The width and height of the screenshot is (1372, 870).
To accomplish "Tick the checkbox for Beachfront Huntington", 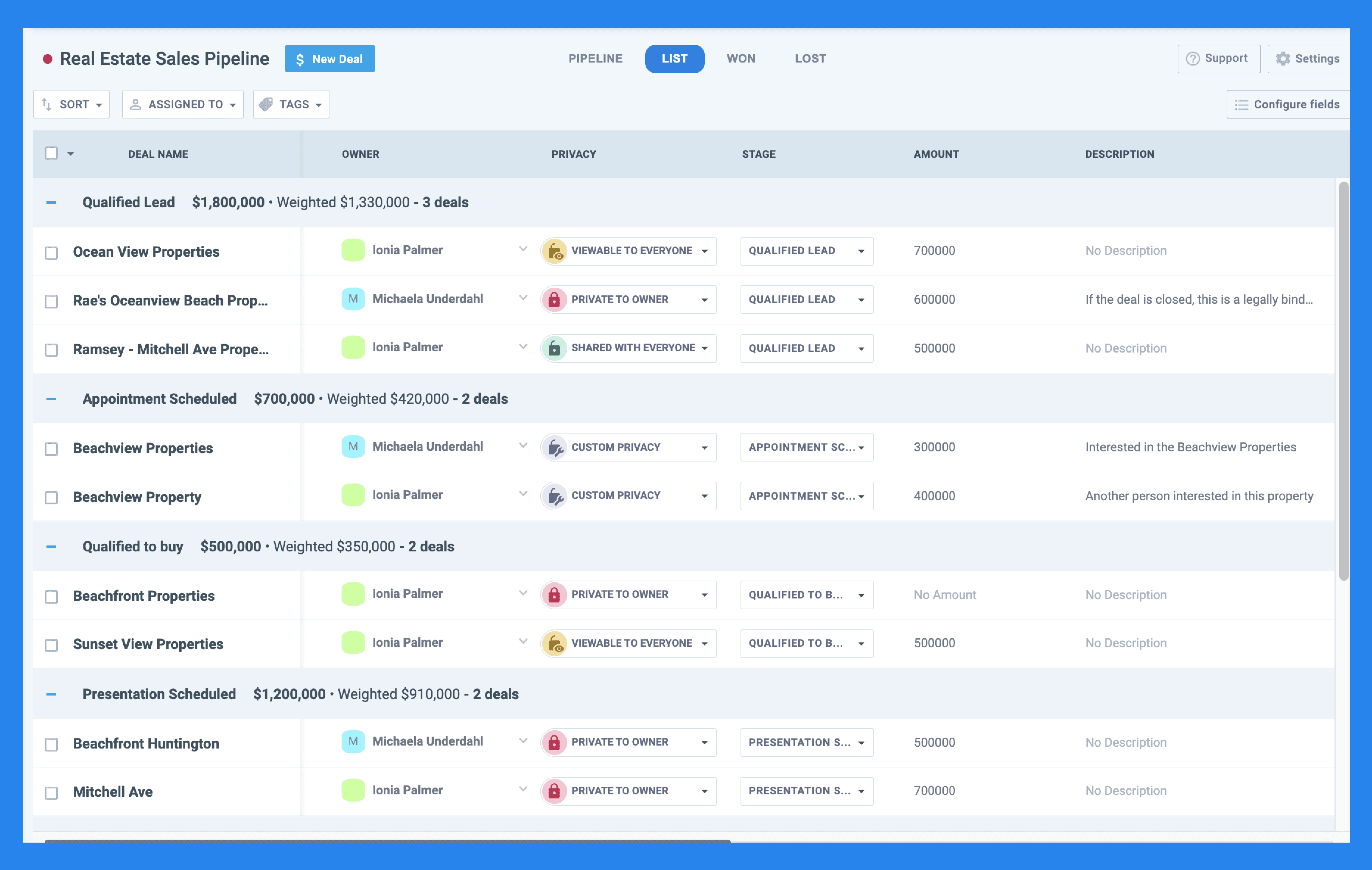I will coord(51,745).
